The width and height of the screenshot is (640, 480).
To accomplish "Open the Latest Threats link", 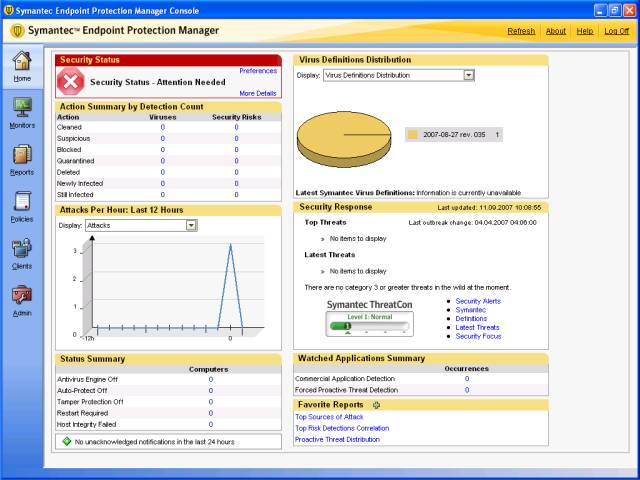I will (477, 327).
